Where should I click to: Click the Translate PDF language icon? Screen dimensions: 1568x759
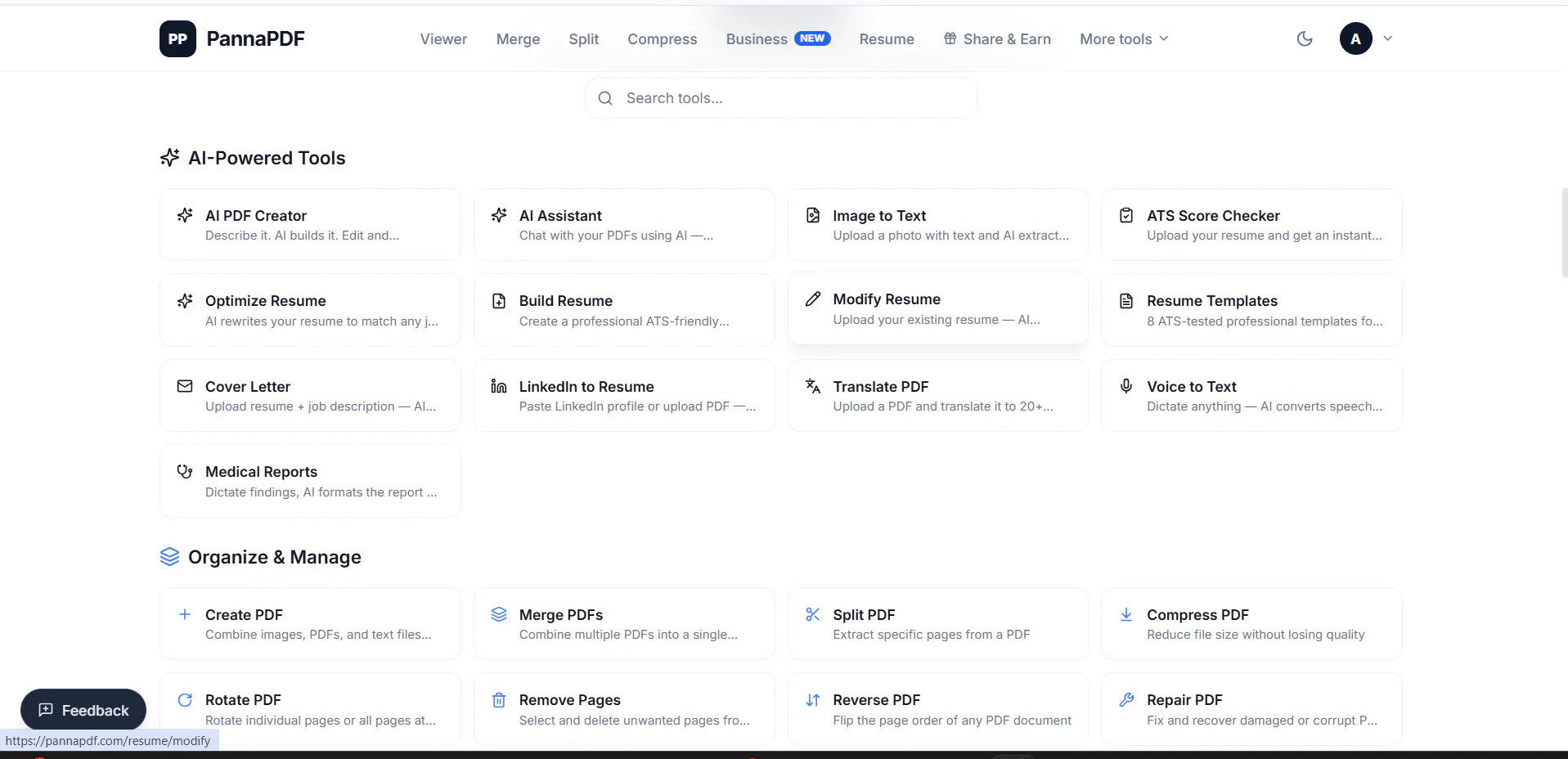[x=813, y=386]
